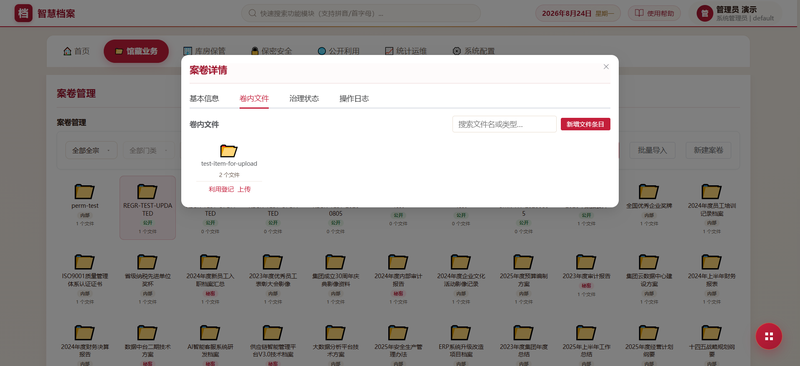Close the 案卷详情 dialog
The image size is (800, 366).
coord(606,67)
